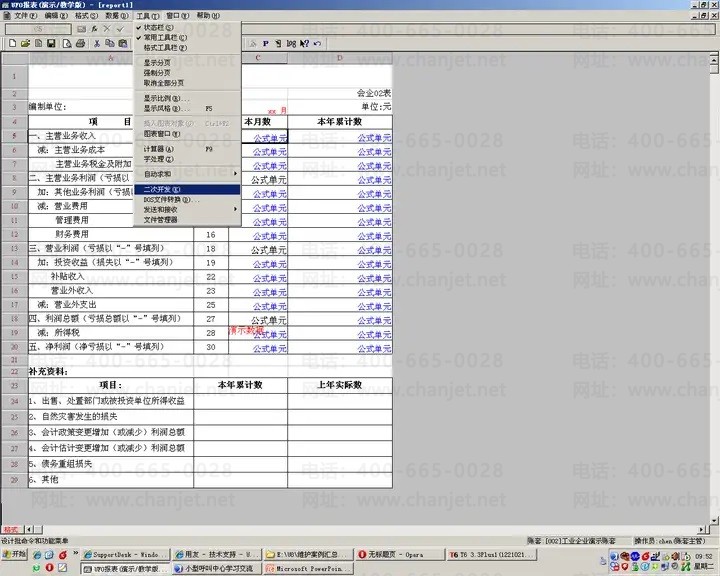Click the Print toolbar icon
The width and height of the screenshot is (720, 576).
80,43
